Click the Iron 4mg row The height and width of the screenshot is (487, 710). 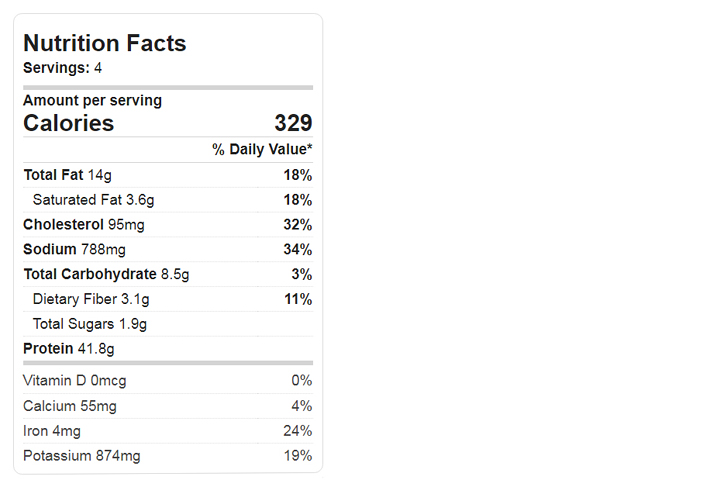[x=168, y=431]
